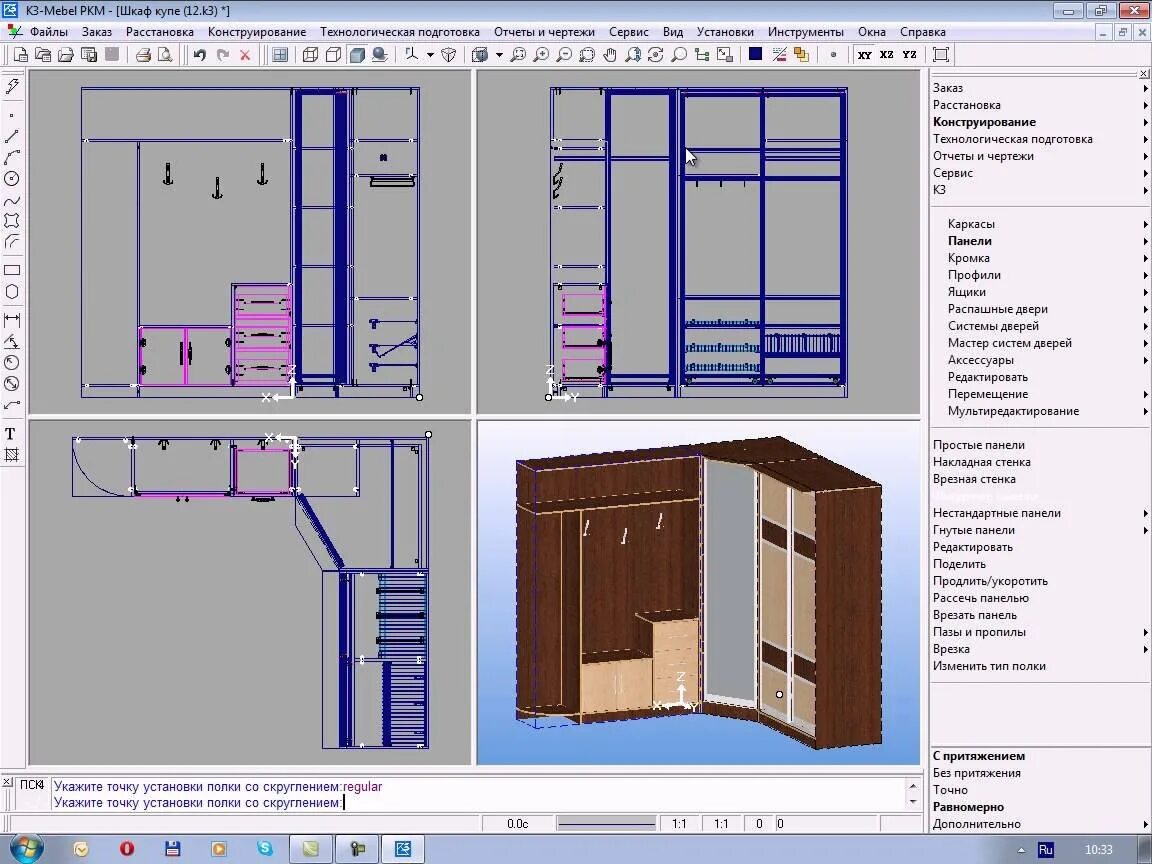This screenshot has height=864, width=1152.
Task: Click the rendered sphere display icon
Action: tap(380, 54)
